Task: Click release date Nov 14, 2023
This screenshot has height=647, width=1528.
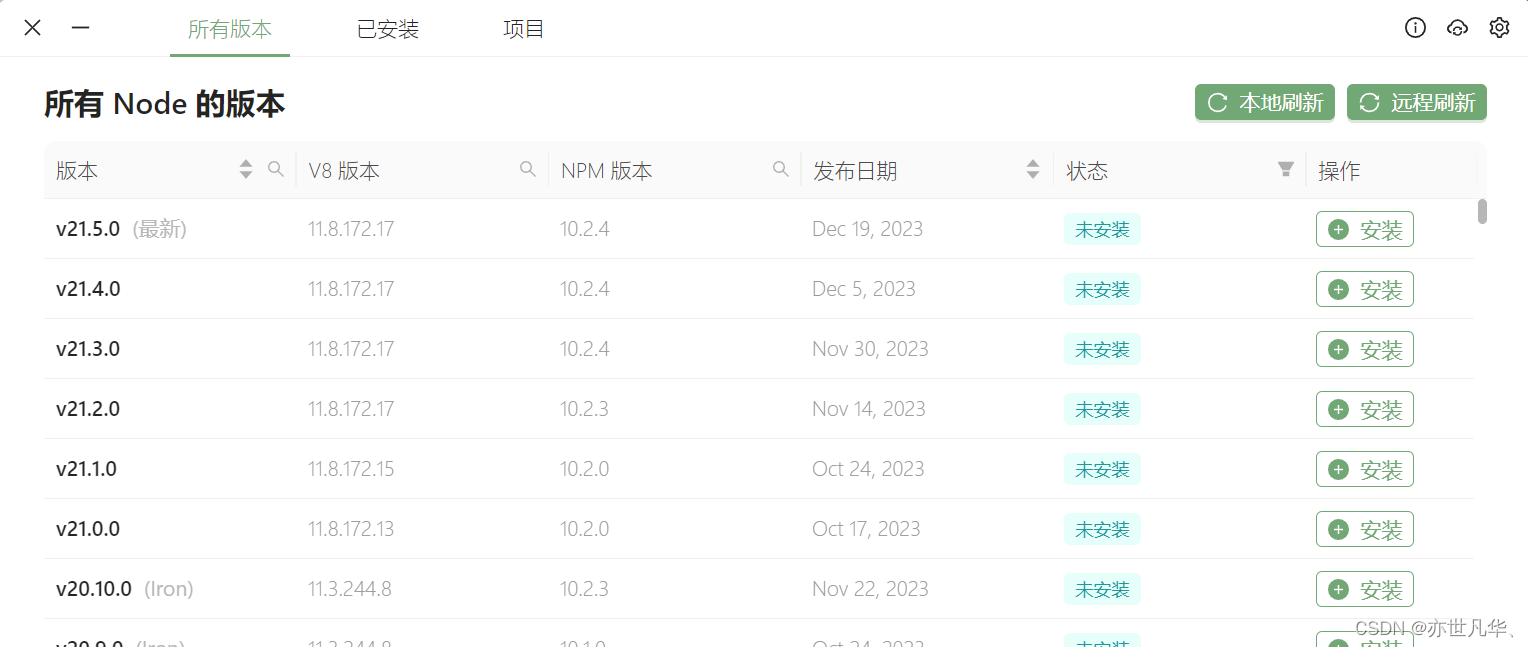Action: tap(869, 409)
